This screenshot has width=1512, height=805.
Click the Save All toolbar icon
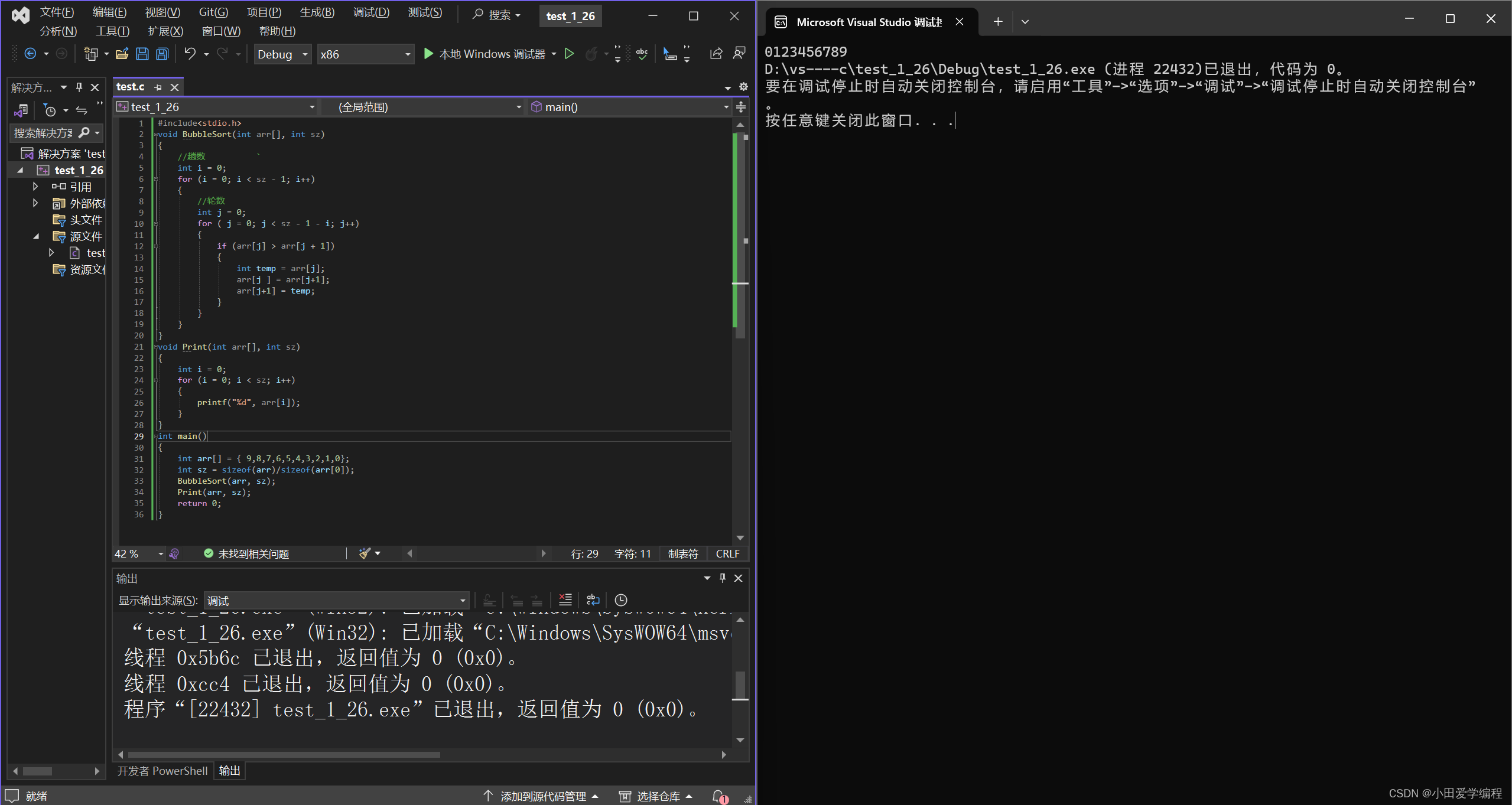[162, 54]
